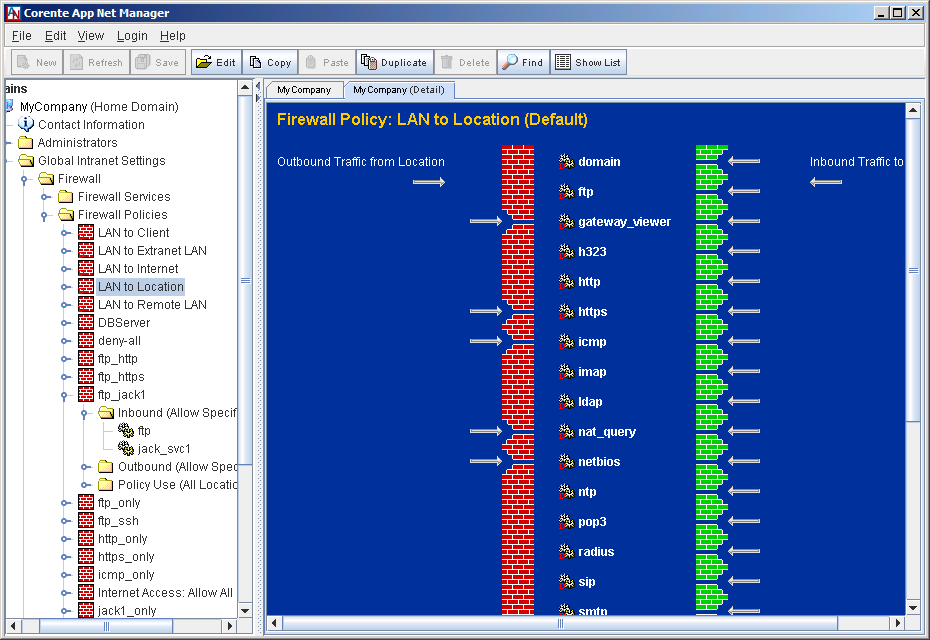The height and width of the screenshot is (640, 930).
Task: Click the jack_svc1 service gear icon
Action: coord(126,448)
